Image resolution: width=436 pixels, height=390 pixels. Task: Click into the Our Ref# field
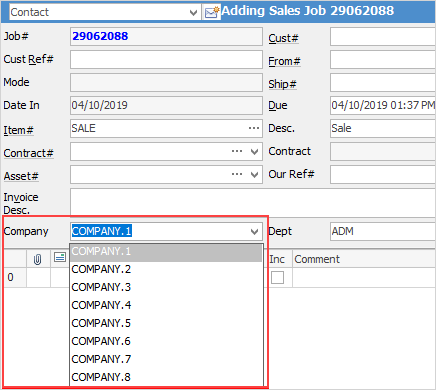tap(383, 174)
